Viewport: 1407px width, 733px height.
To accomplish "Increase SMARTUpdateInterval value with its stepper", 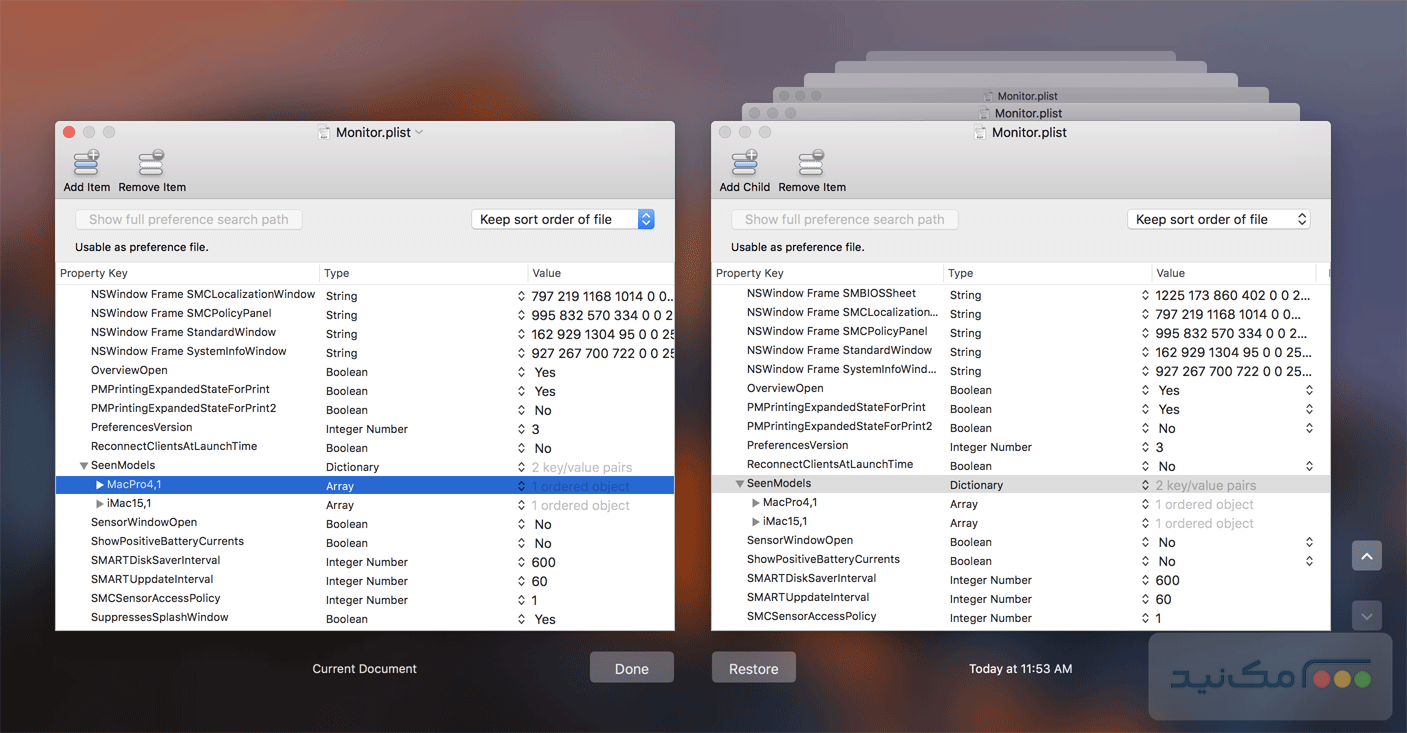I will click(521, 578).
